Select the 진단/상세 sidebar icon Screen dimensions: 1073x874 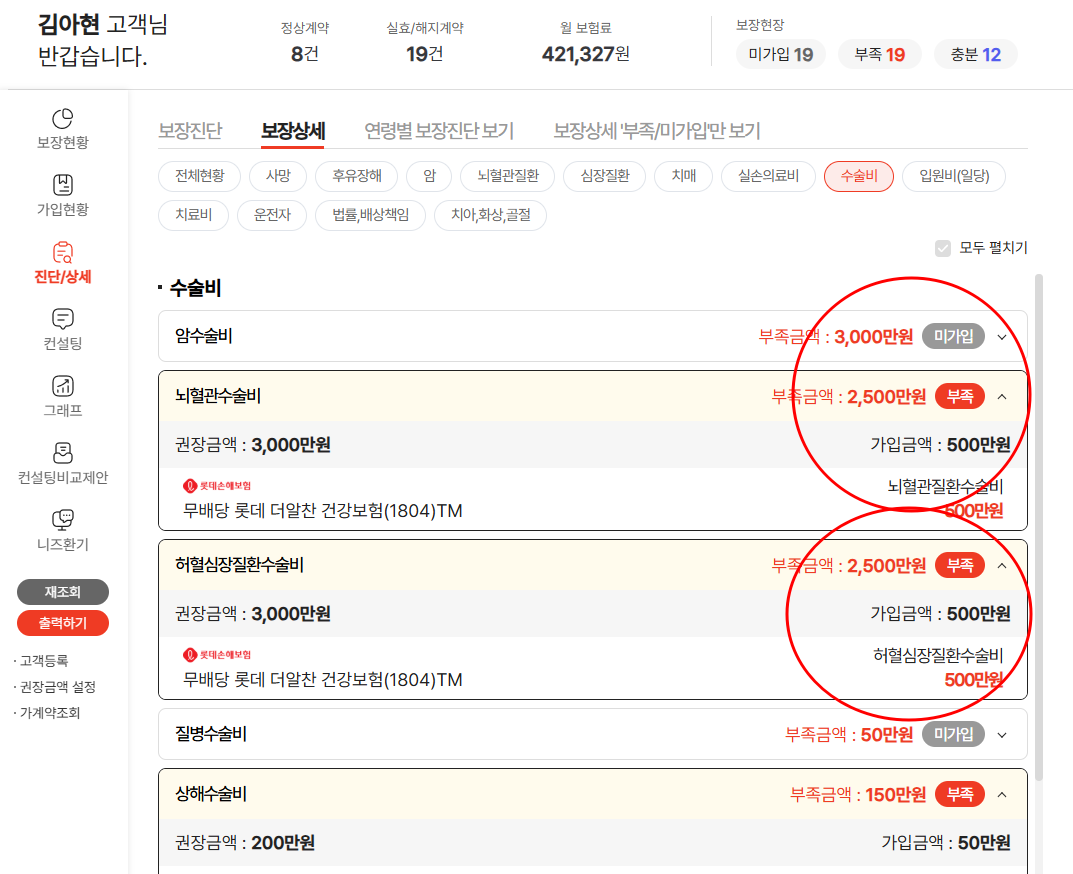tap(62, 253)
